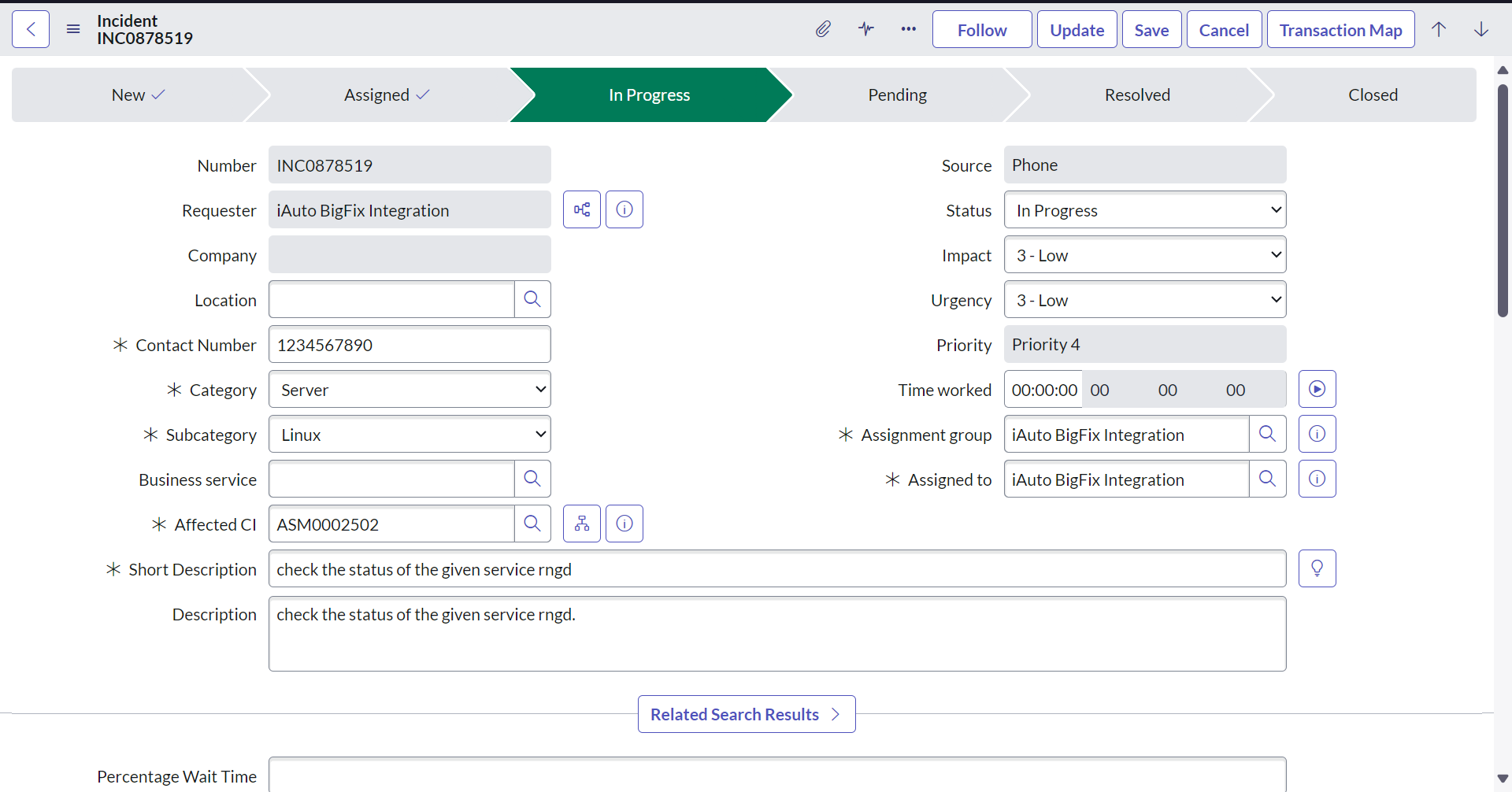Open the Status dropdown
Screen dimensions: 1512x792
tap(1145, 210)
